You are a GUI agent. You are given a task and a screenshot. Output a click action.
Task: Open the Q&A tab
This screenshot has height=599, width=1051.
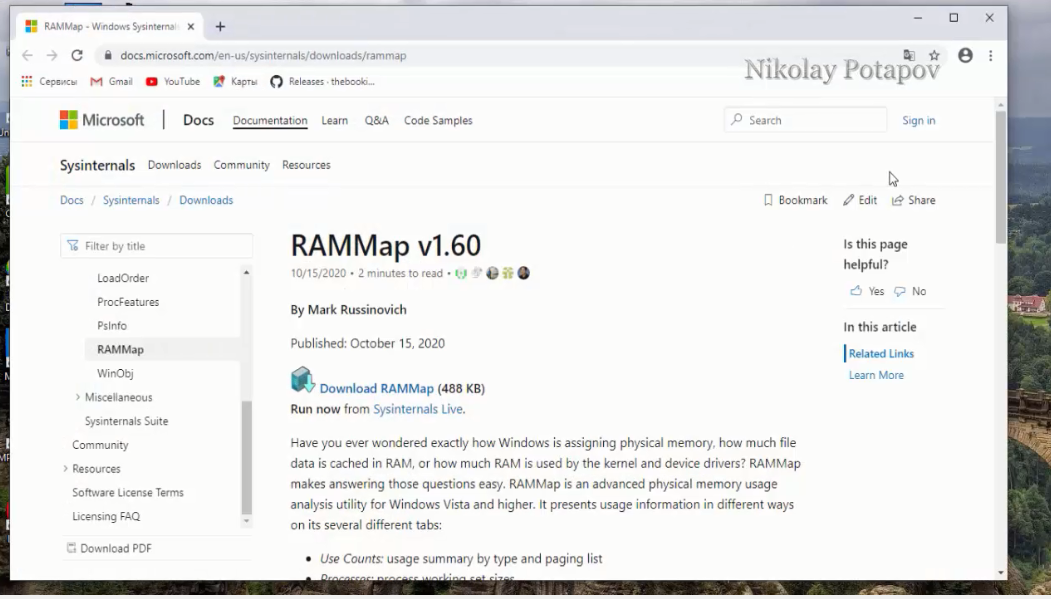pos(377,121)
